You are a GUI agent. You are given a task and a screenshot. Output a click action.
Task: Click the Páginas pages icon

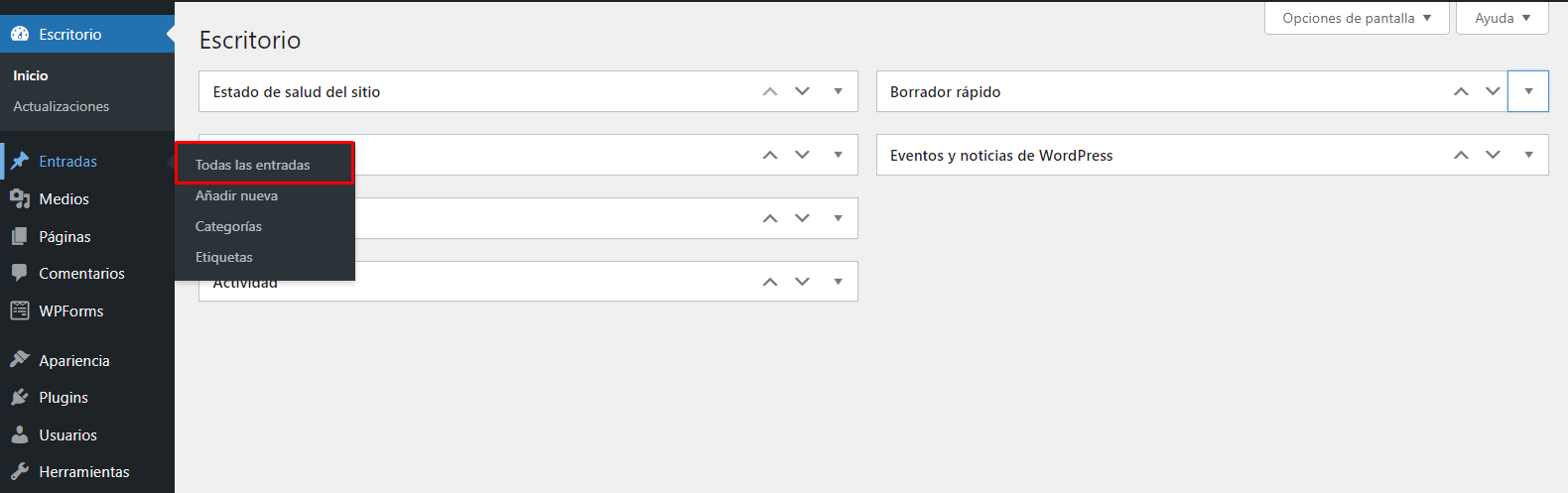pos(20,236)
